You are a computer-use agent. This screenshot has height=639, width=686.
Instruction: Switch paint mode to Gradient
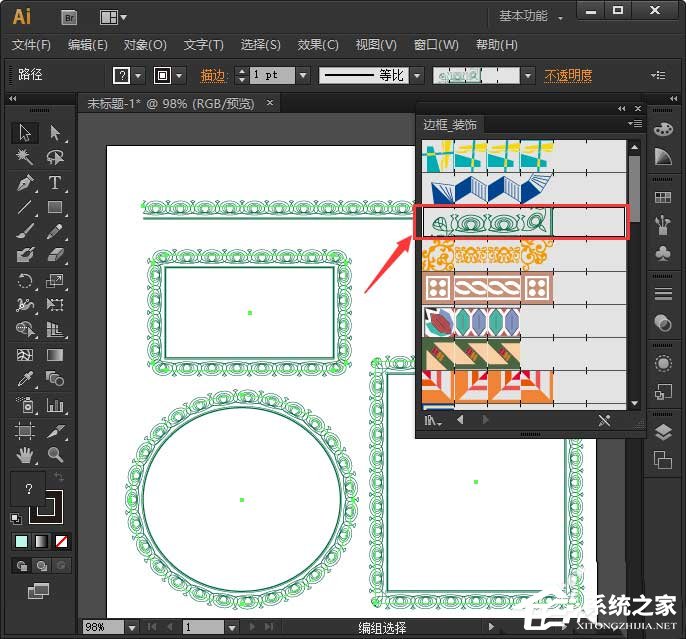pyautogui.click(x=41, y=541)
